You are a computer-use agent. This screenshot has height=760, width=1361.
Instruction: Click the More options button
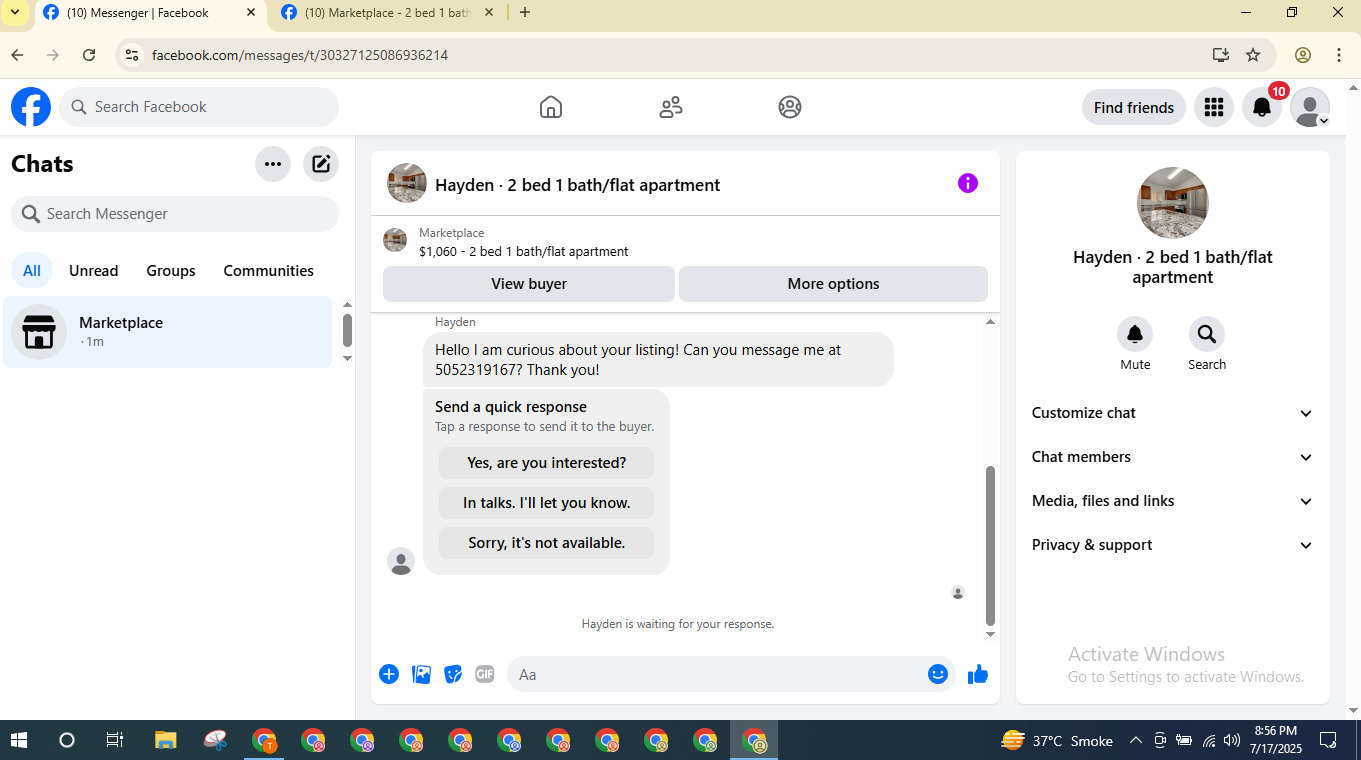point(834,284)
